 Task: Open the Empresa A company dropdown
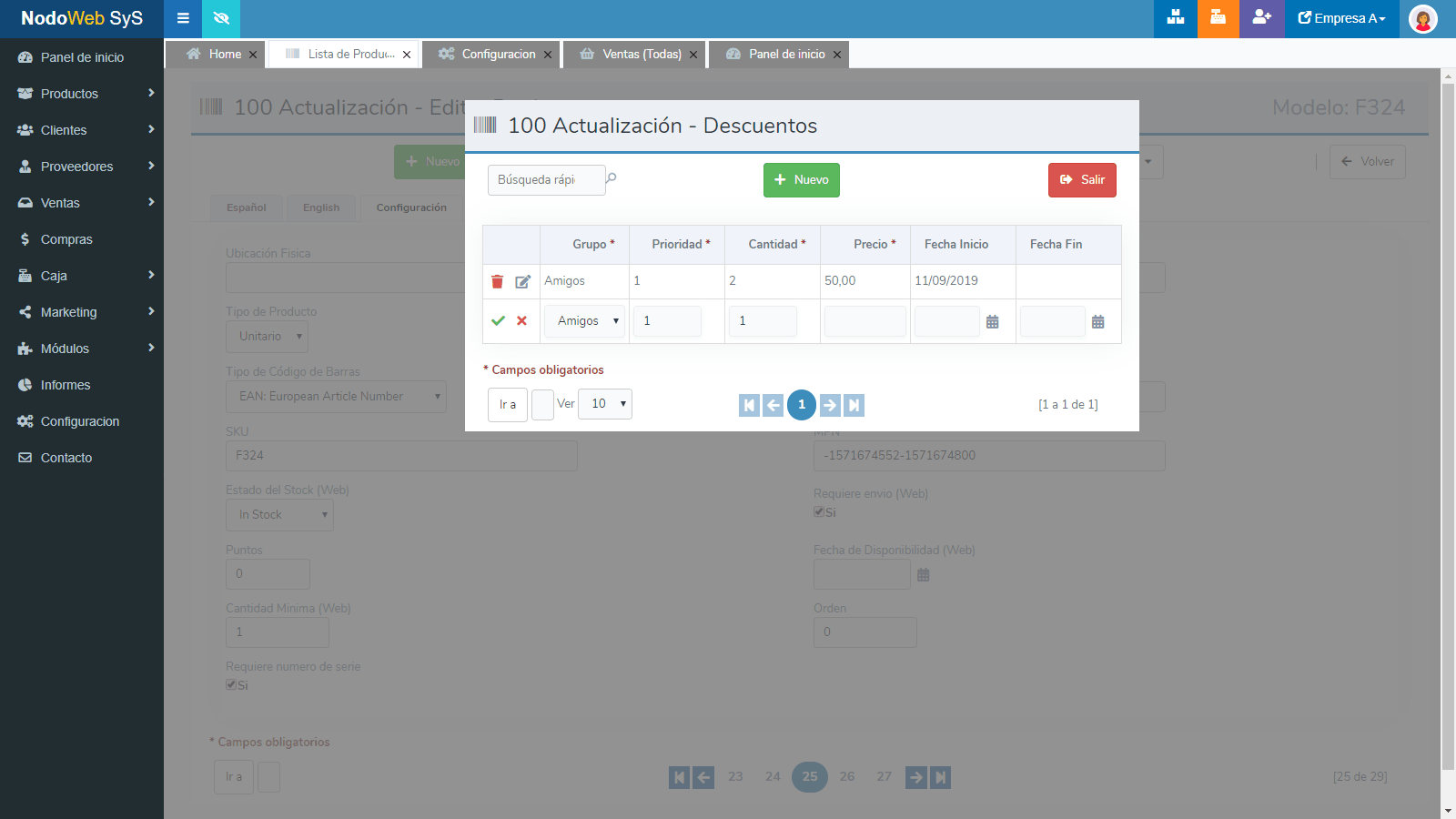[x=1341, y=18]
